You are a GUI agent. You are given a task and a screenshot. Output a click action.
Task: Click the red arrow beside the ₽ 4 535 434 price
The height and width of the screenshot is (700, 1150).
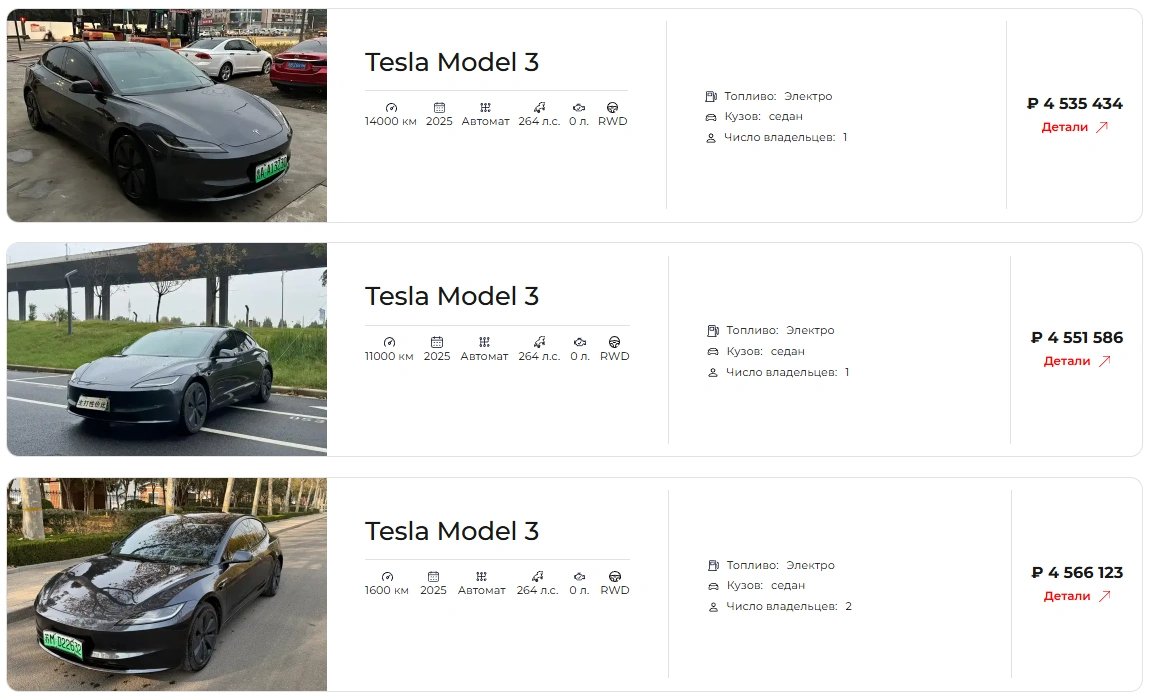[1102, 127]
